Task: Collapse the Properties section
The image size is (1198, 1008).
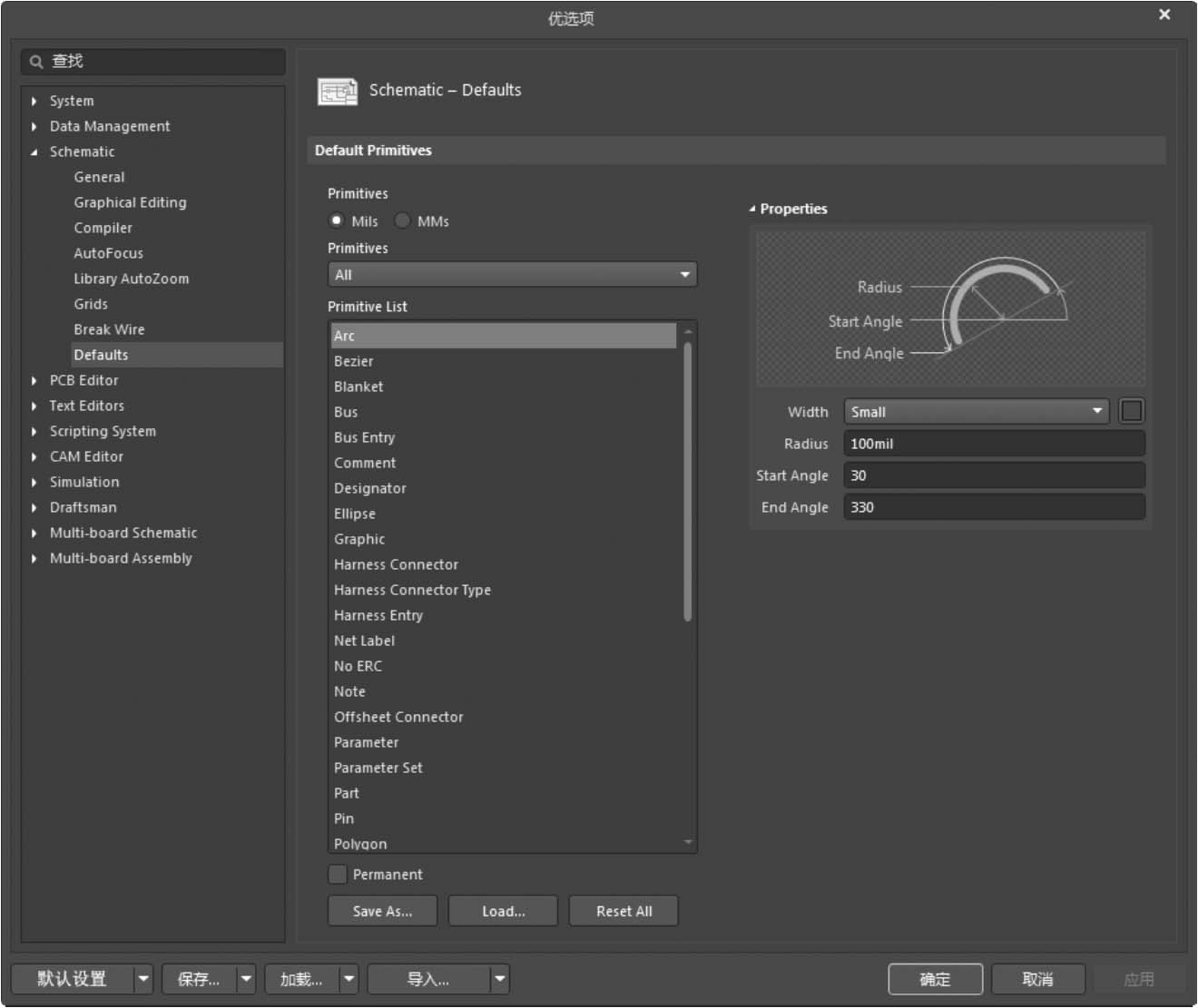Action: click(x=752, y=209)
